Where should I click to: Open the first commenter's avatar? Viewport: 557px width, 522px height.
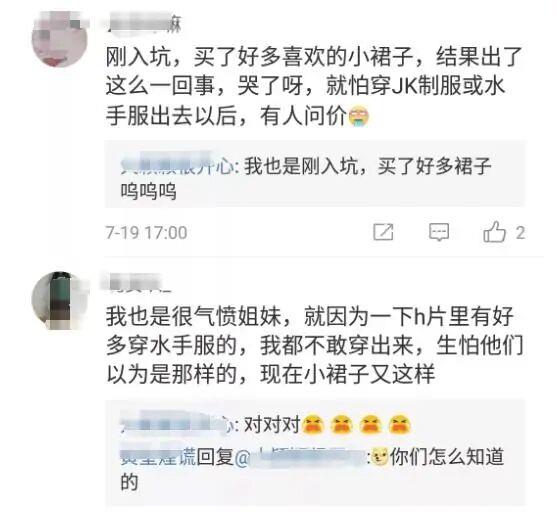tap(60, 39)
